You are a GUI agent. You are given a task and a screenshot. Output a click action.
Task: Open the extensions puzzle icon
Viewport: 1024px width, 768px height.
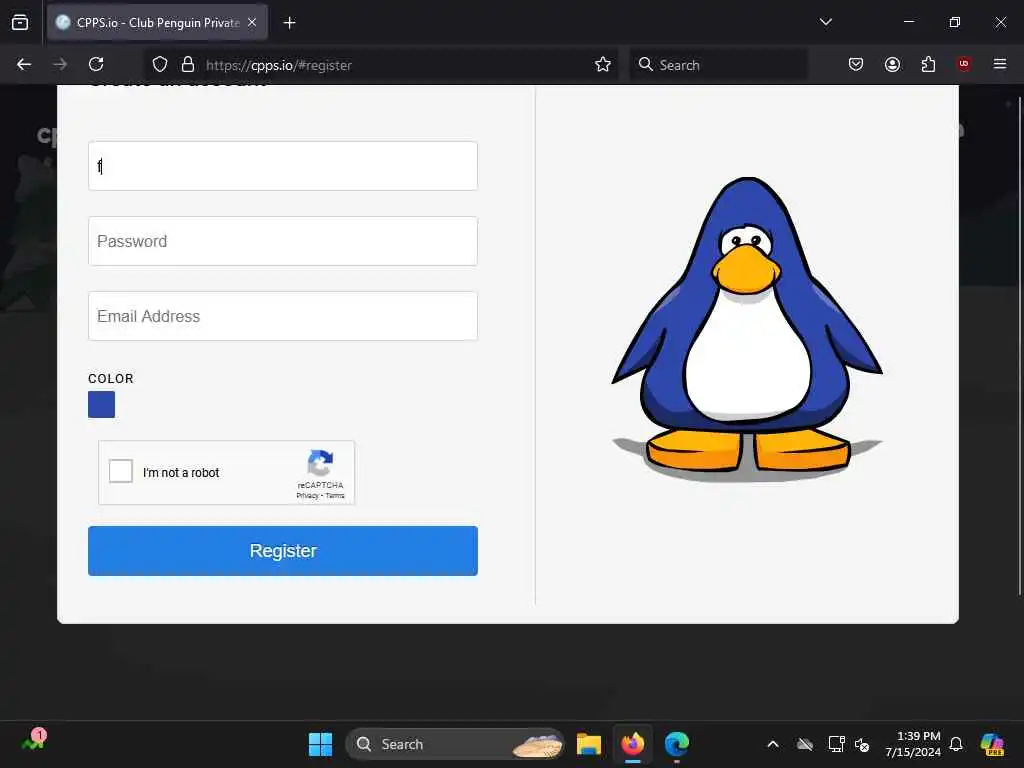click(928, 64)
